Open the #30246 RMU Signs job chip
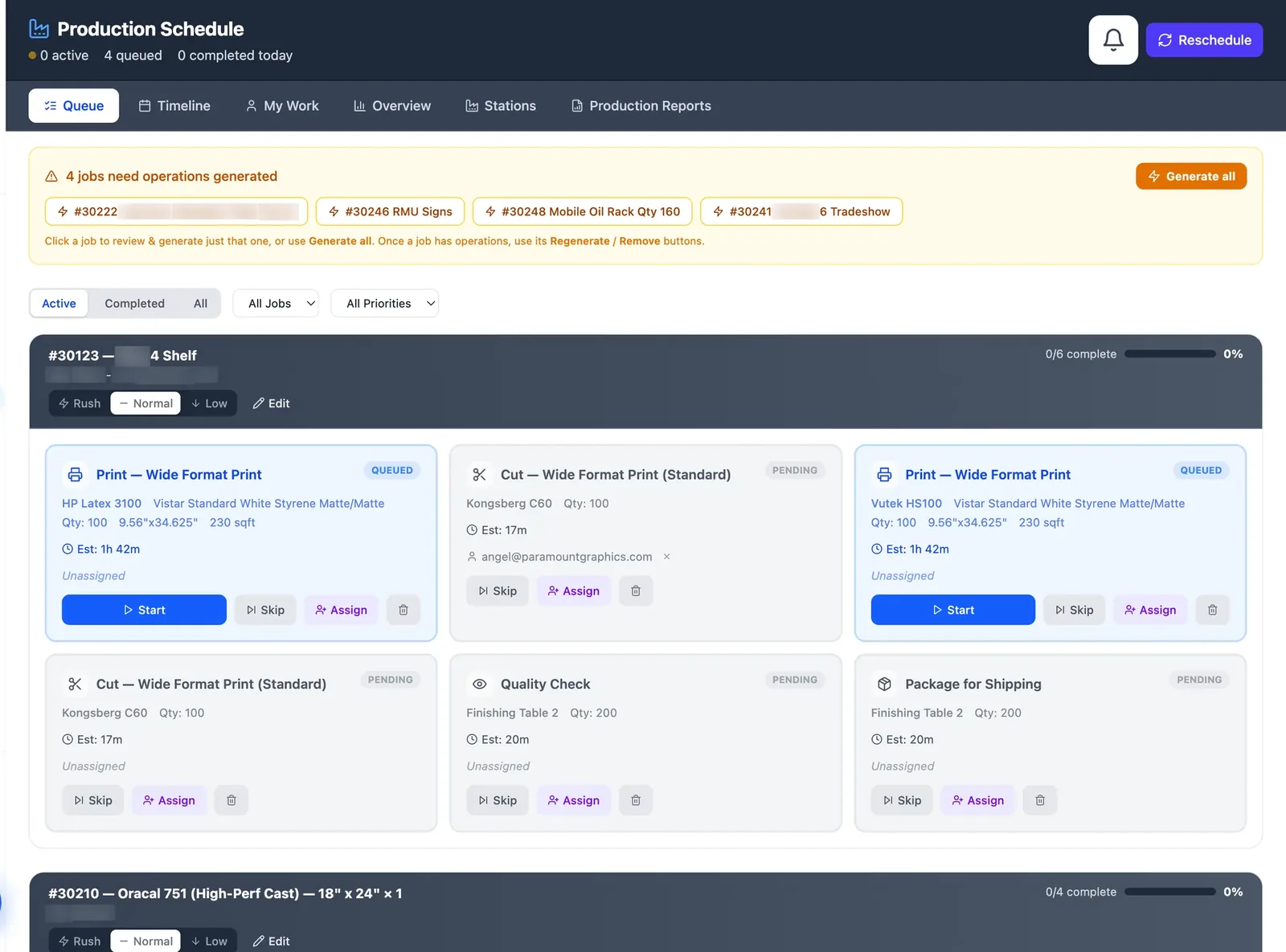1286x952 pixels. tap(391, 211)
